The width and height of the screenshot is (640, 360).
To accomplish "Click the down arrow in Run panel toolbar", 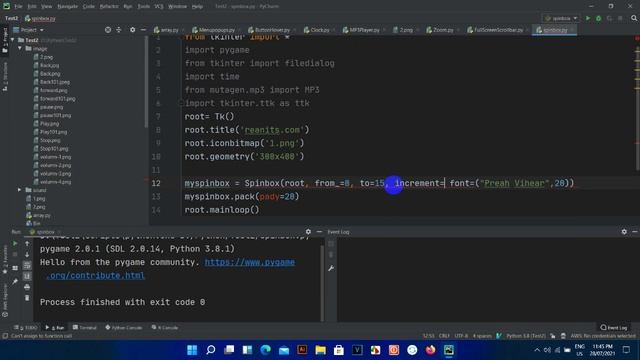I will coord(27,254).
